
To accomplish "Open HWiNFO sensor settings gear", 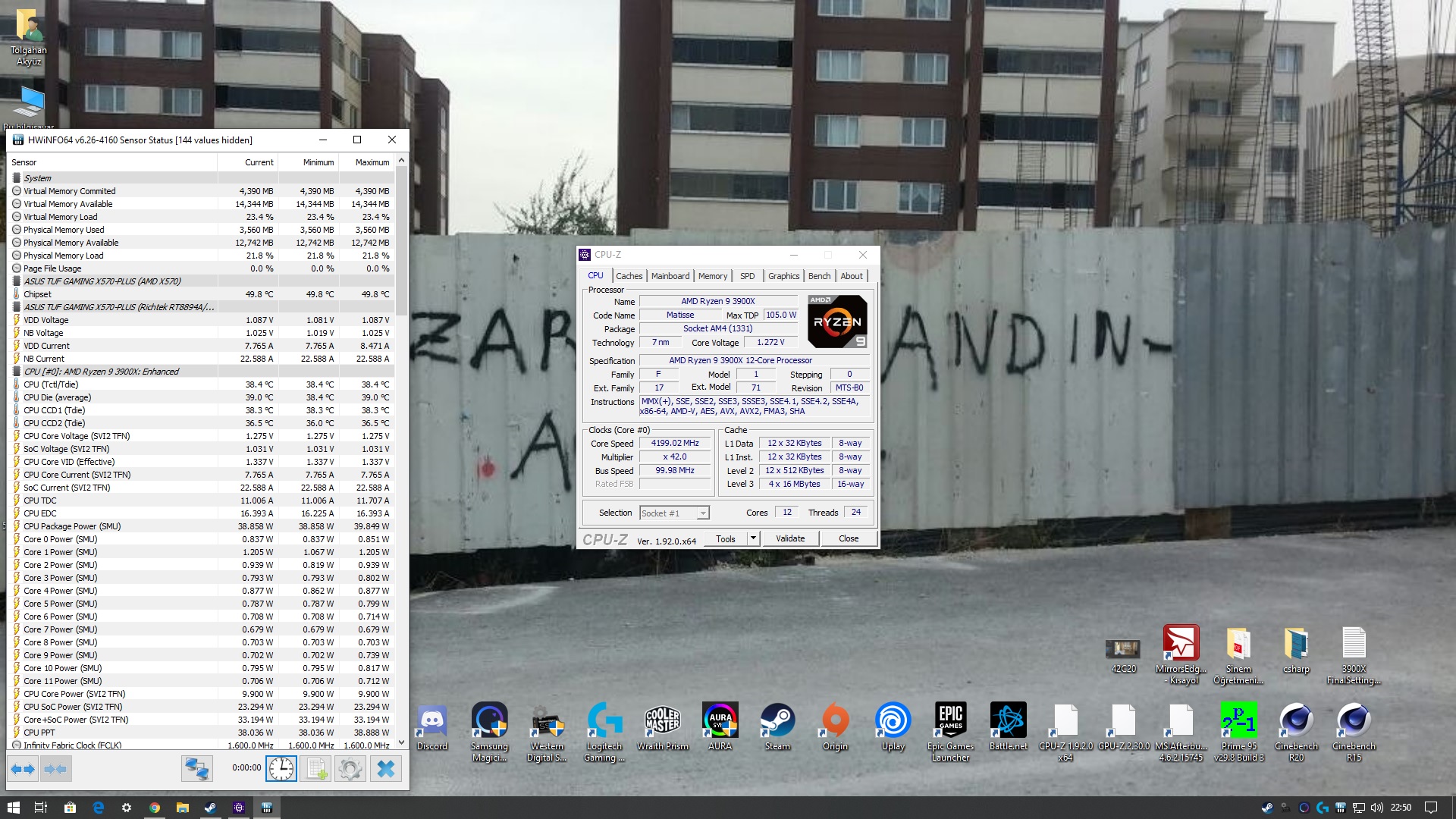I will pyautogui.click(x=350, y=769).
